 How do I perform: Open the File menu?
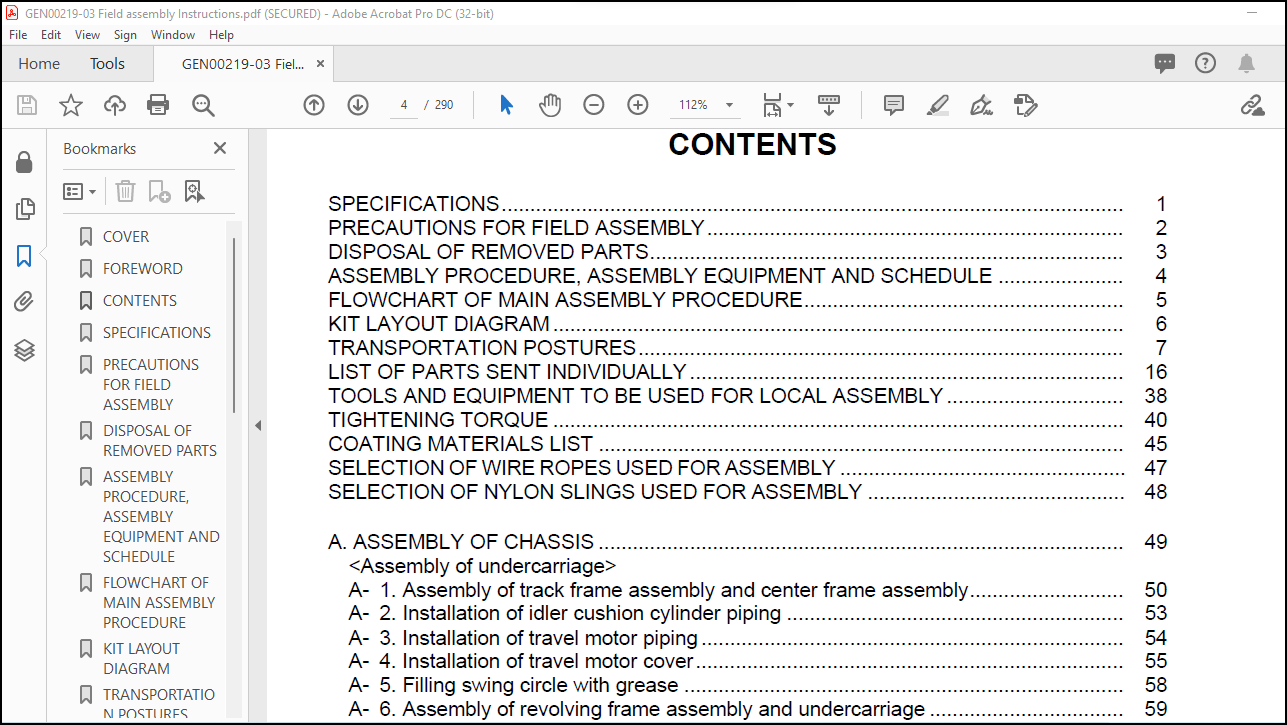tap(18, 34)
